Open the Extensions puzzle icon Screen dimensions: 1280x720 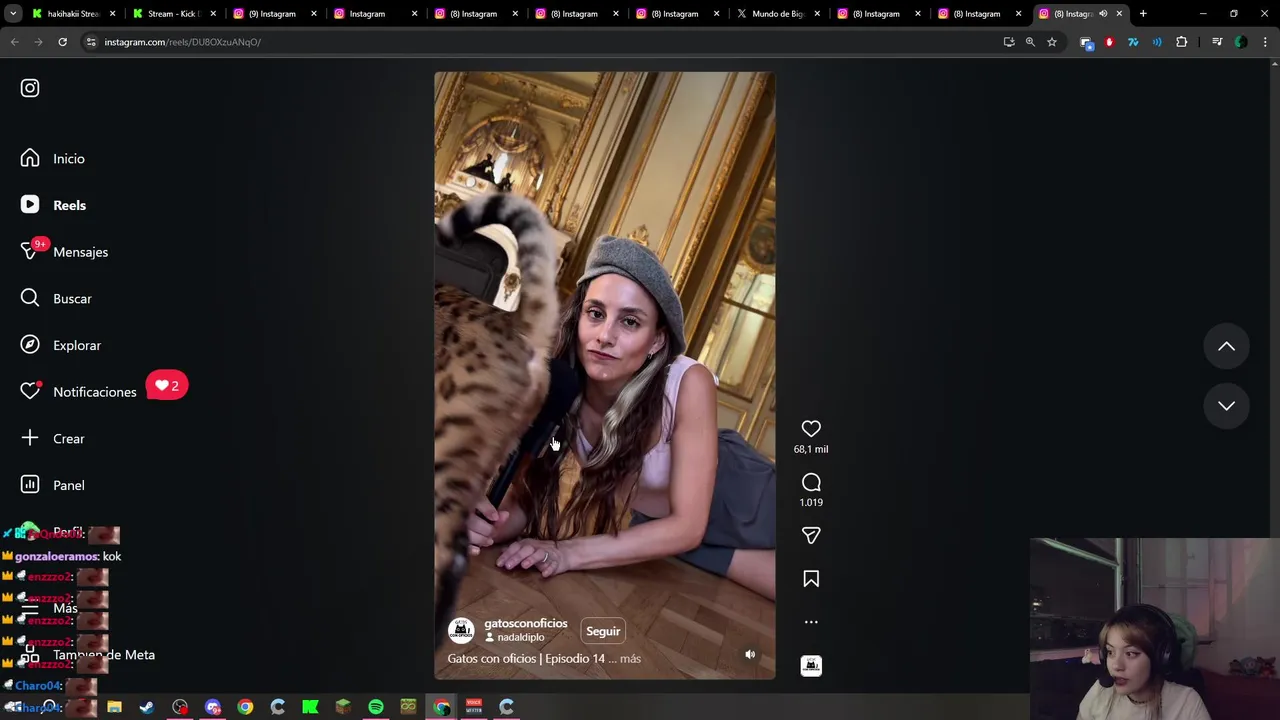[x=1182, y=42]
